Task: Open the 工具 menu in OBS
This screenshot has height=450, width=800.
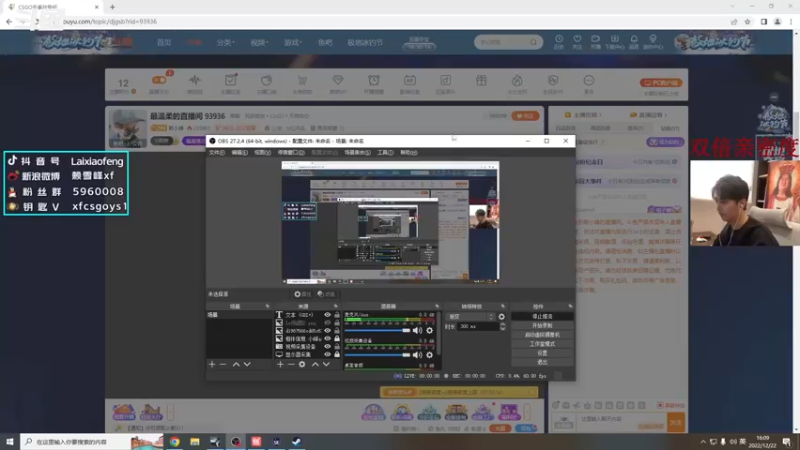Action: [x=385, y=153]
